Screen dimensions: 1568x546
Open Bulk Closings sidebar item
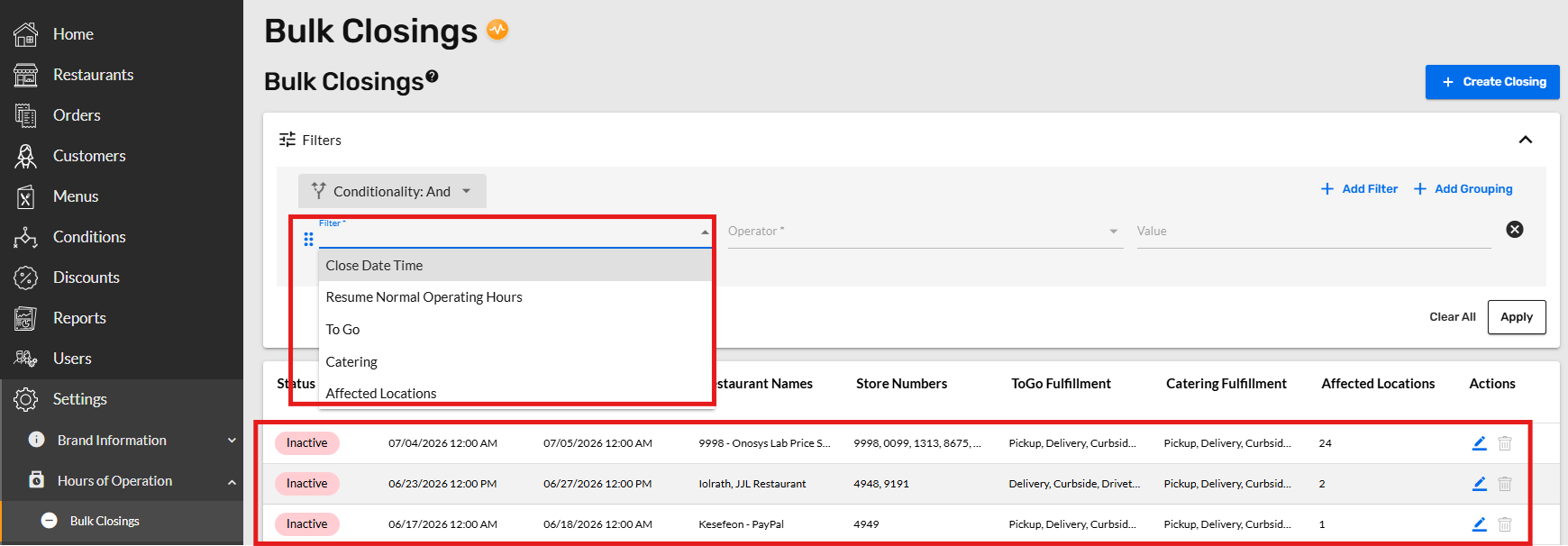[122, 521]
